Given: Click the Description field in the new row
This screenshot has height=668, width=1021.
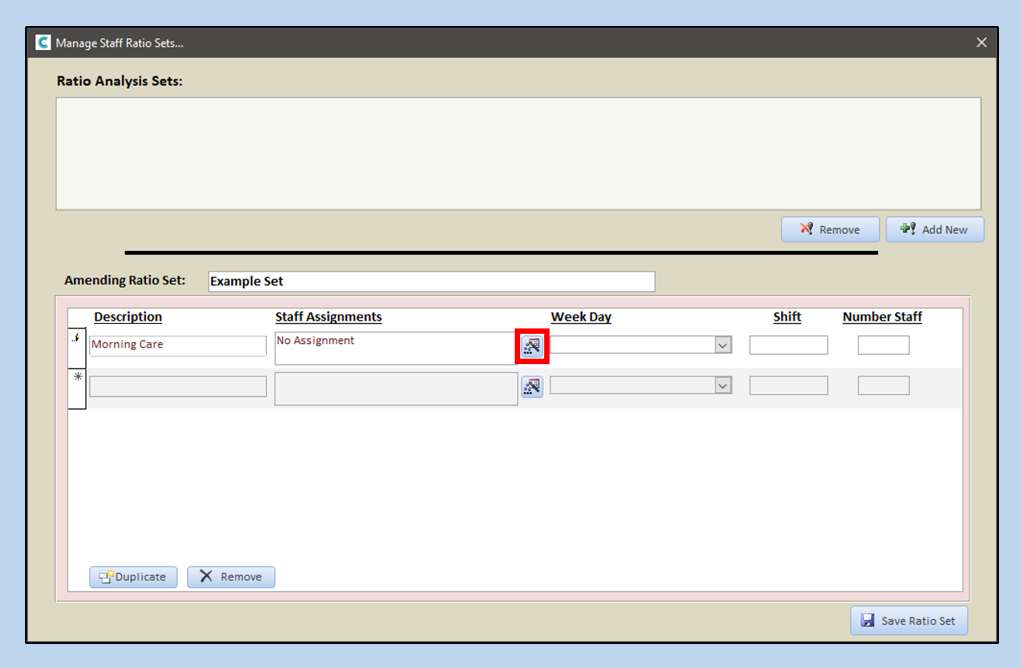Looking at the screenshot, I should pos(178,386).
